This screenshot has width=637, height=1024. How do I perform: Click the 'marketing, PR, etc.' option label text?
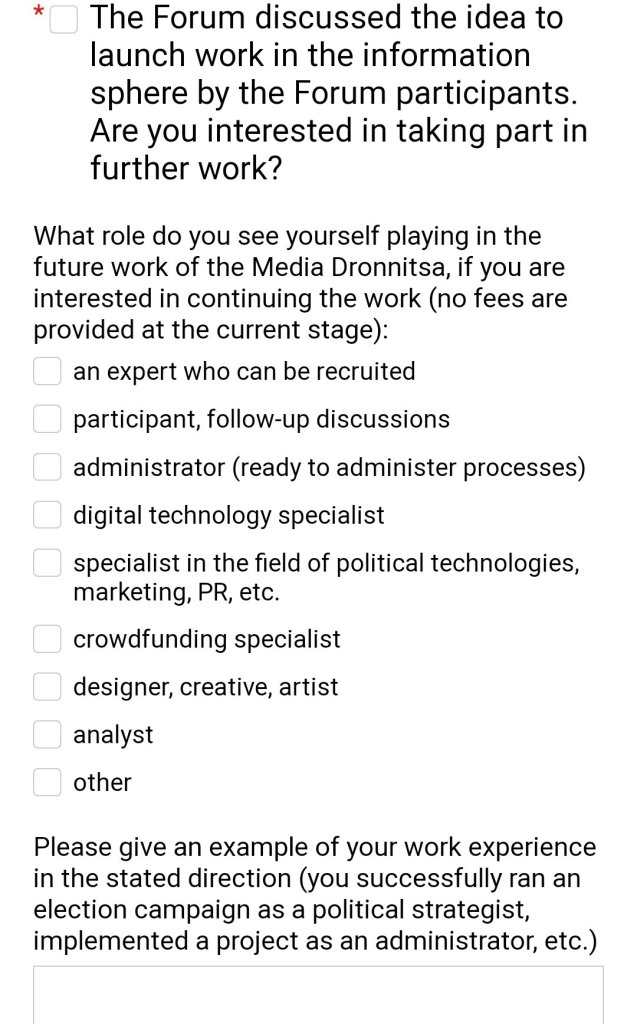pyautogui.click(x=176, y=591)
